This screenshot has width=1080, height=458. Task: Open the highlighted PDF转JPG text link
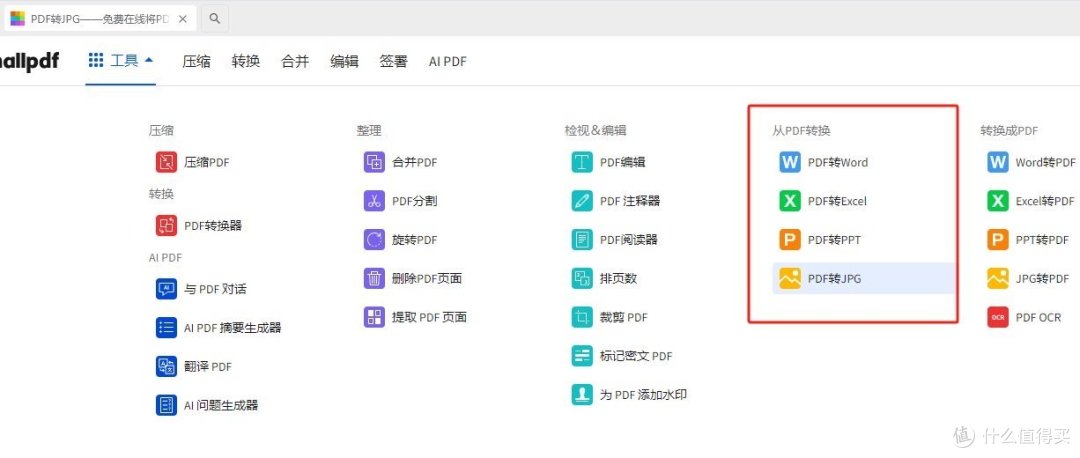point(834,278)
